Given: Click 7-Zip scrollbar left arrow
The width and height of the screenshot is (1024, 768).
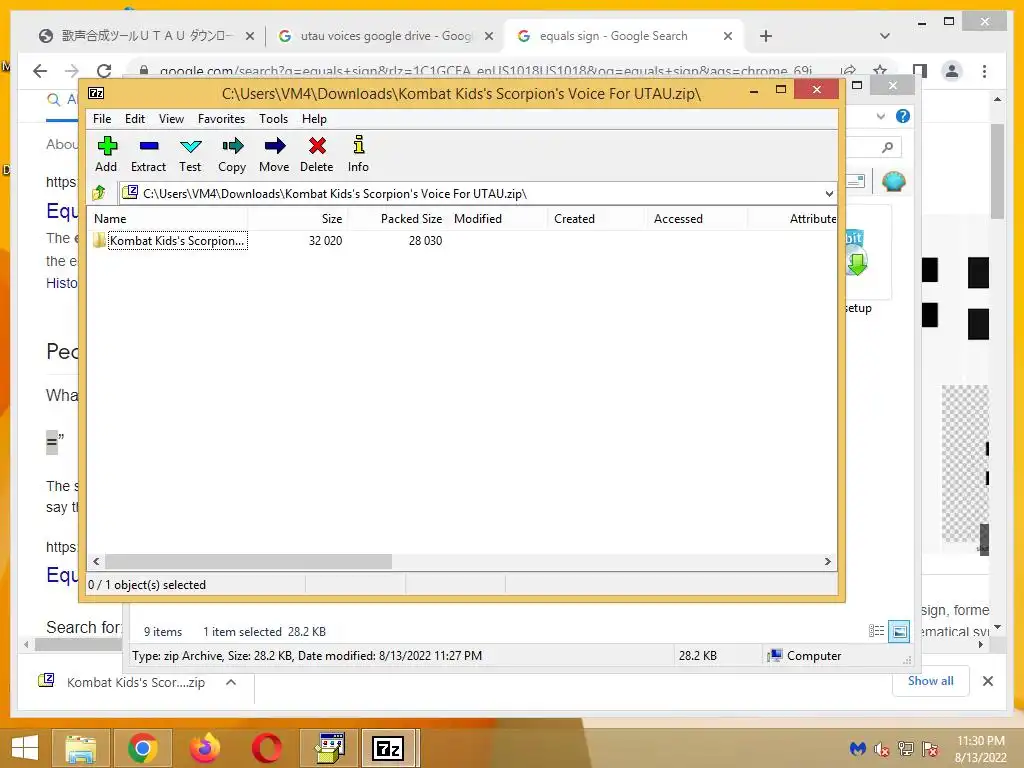Looking at the screenshot, I should (x=97, y=562).
